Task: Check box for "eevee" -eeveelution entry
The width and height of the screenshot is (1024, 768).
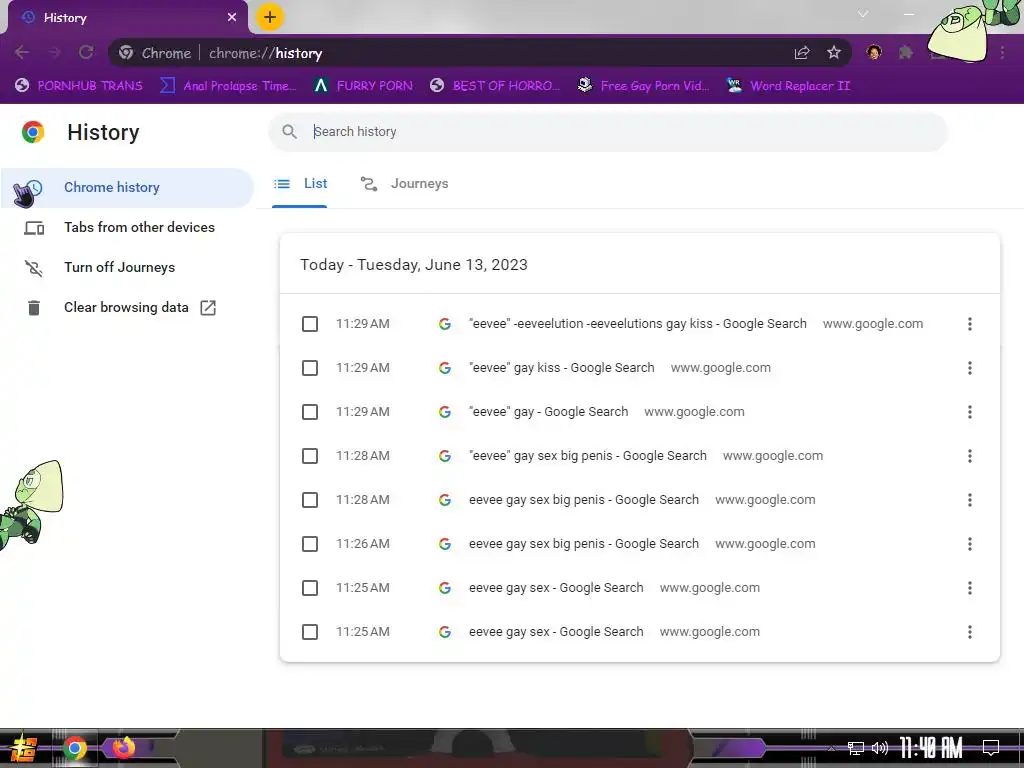Action: [x=310, y=324]
